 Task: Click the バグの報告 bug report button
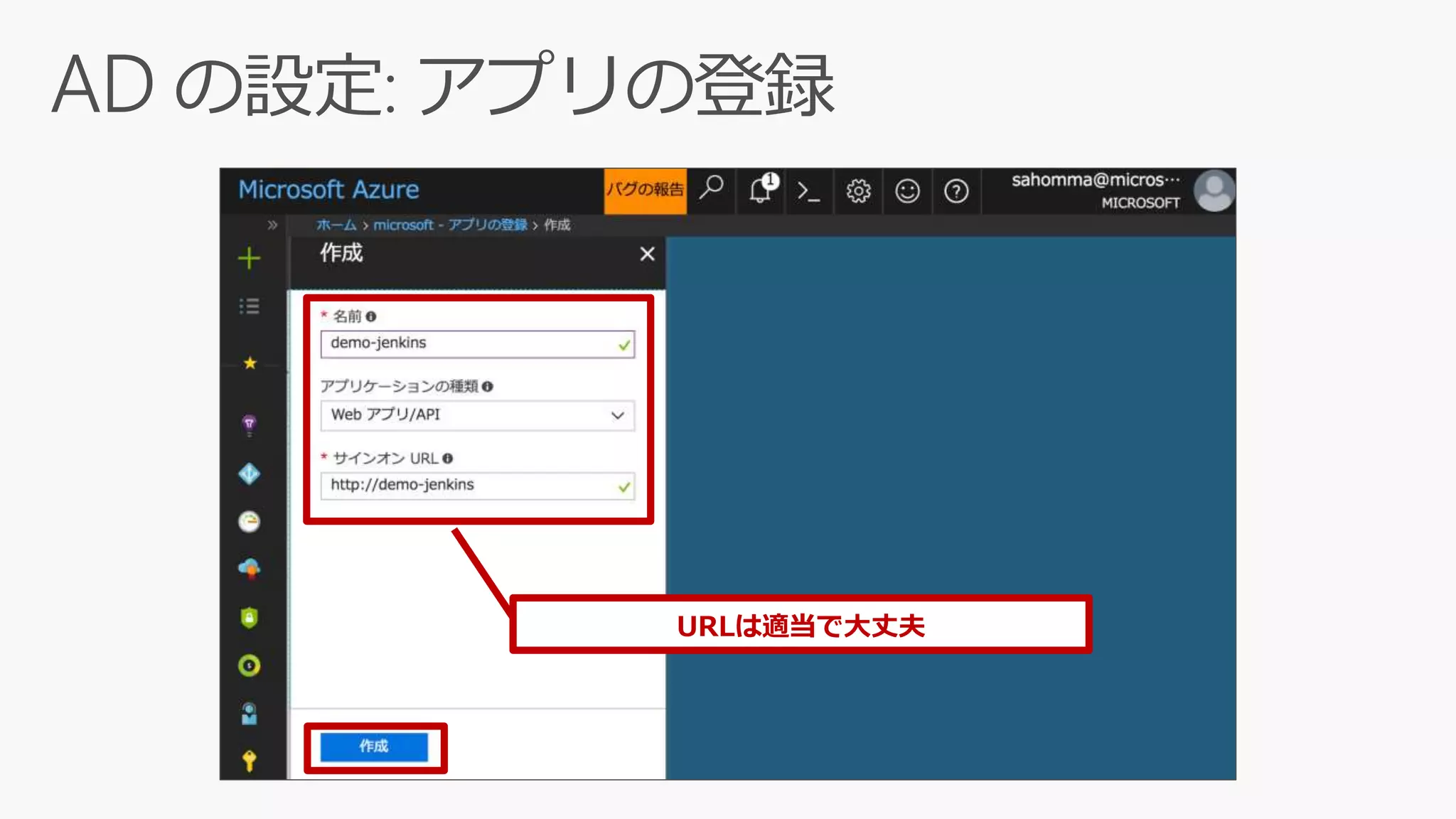point(645,191)
